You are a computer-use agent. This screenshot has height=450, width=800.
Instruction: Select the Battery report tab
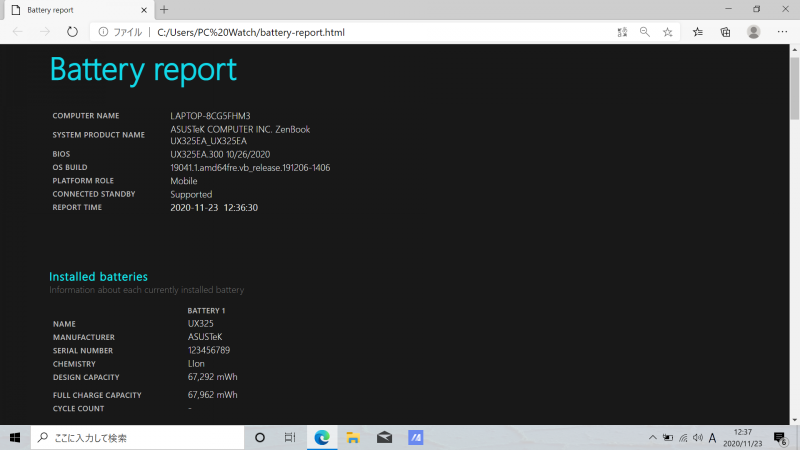(x=77, y=10)
